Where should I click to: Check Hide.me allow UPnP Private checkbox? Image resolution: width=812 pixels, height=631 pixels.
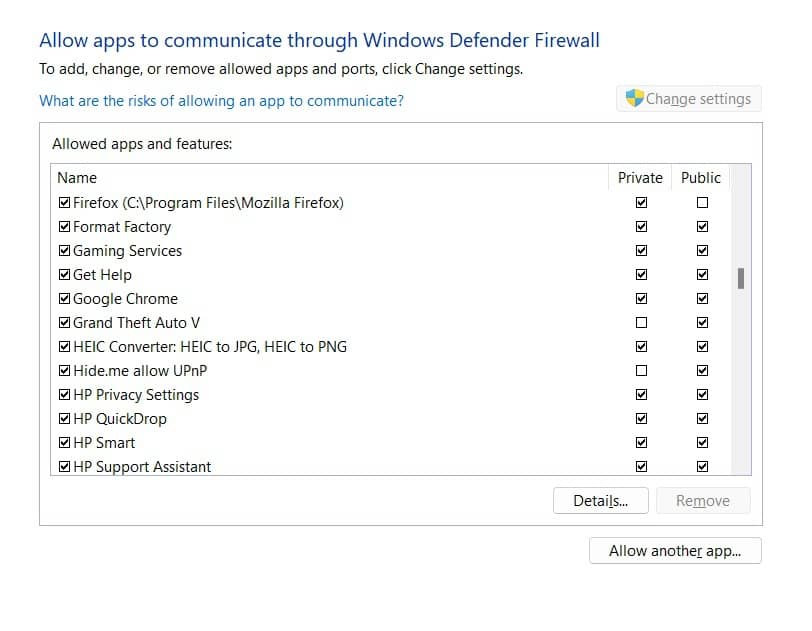pos(640,370)
